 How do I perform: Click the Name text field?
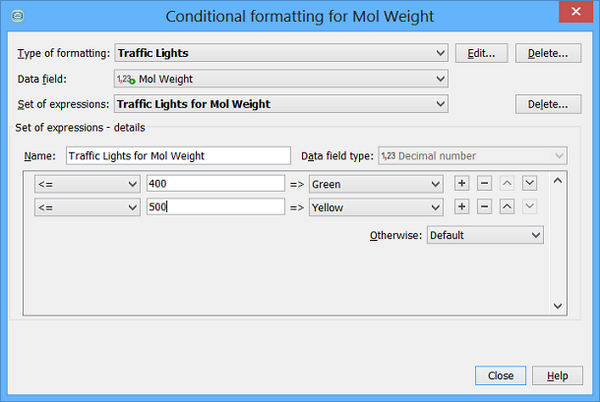[x=179, y=156]
